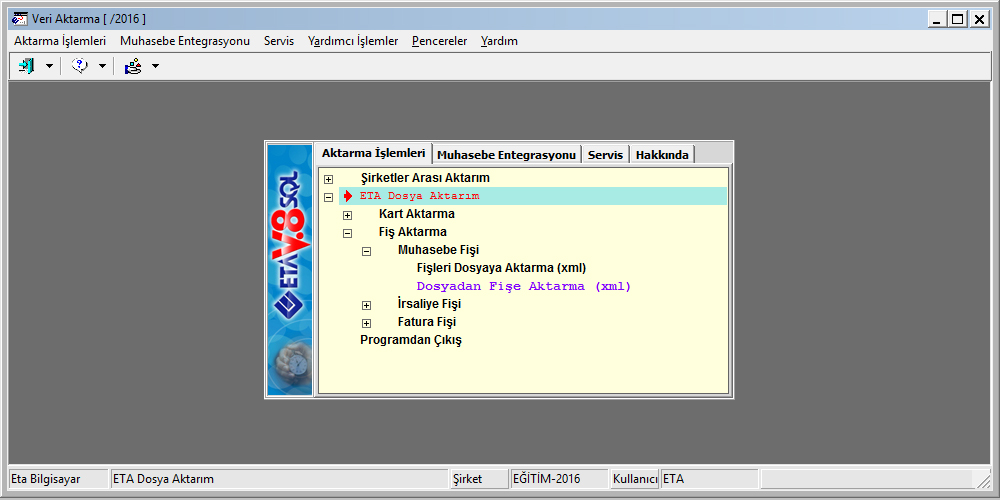Viewport: 1000px width, 500px height.
Task: Select Kart Aktarma tree item
Action: click(x=416, y=214)
